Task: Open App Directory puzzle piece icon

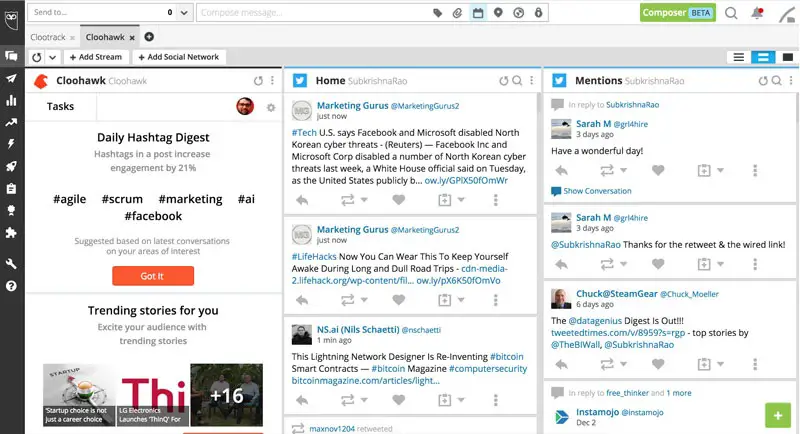Action: click(x=11, y=233)
